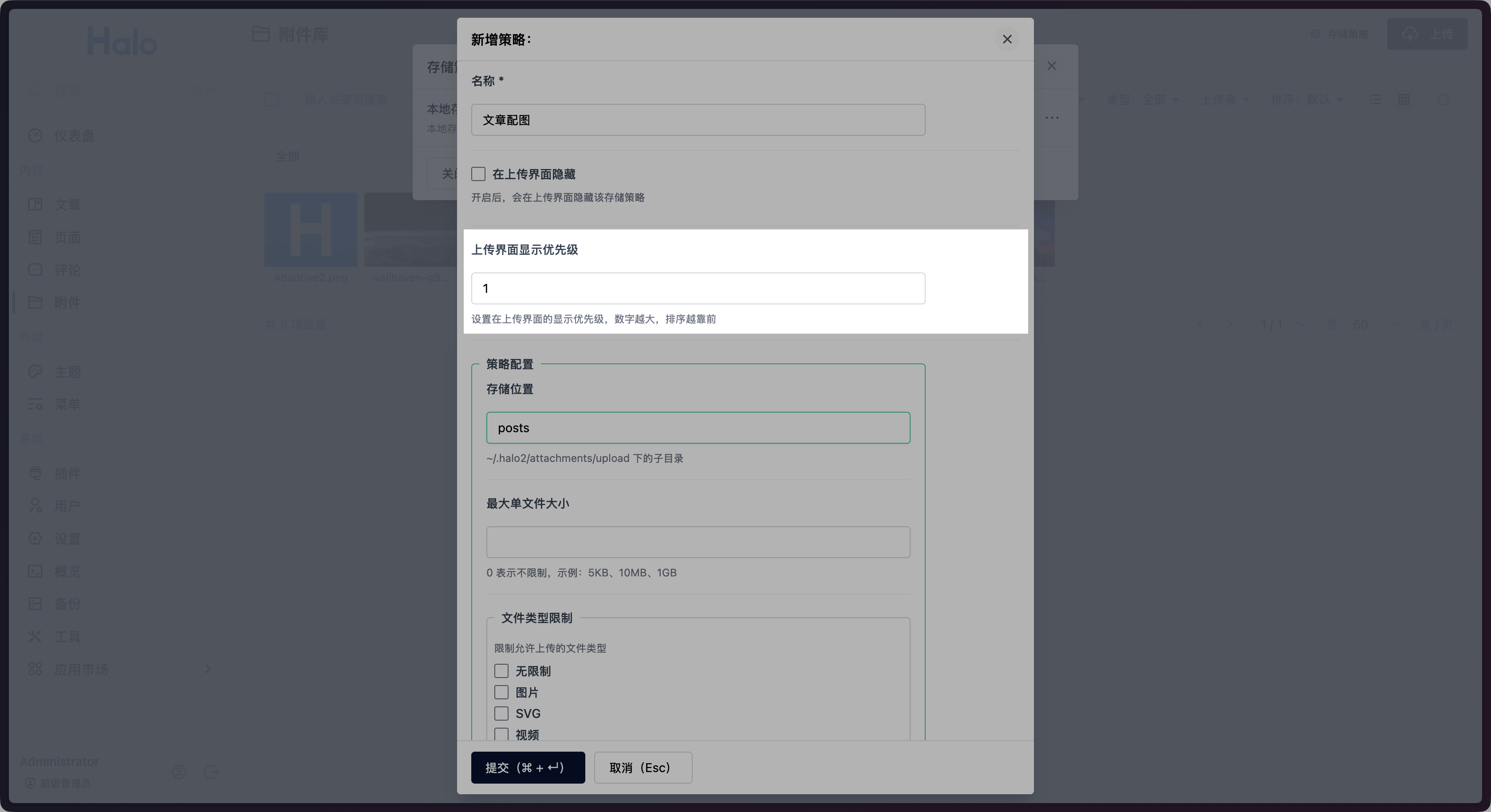
Task: Open the 评论 comments section icon
Action: 35,270
